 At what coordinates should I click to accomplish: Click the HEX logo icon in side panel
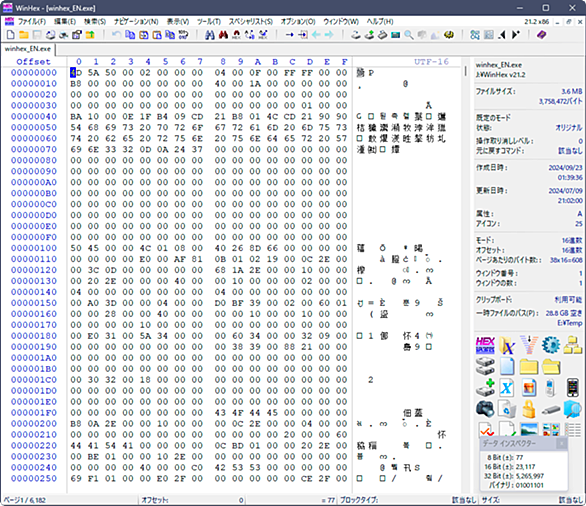point(485,345)
